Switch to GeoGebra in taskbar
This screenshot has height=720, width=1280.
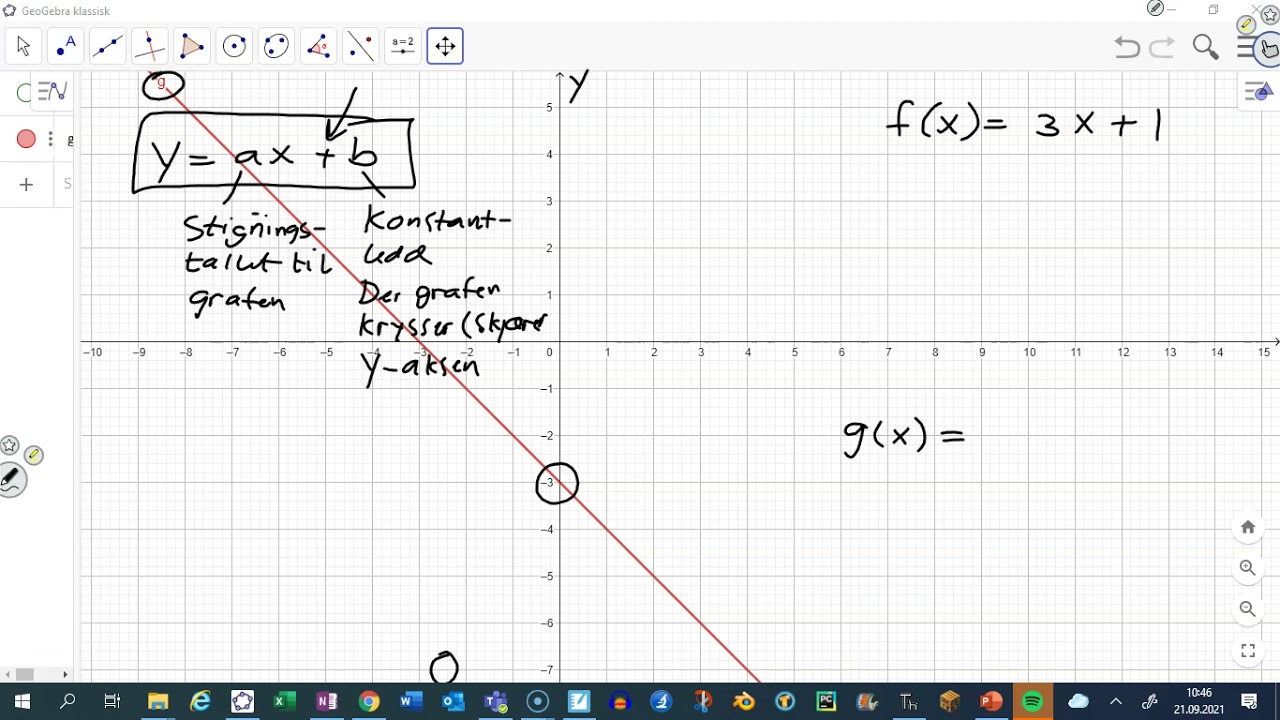coord(242,701)
